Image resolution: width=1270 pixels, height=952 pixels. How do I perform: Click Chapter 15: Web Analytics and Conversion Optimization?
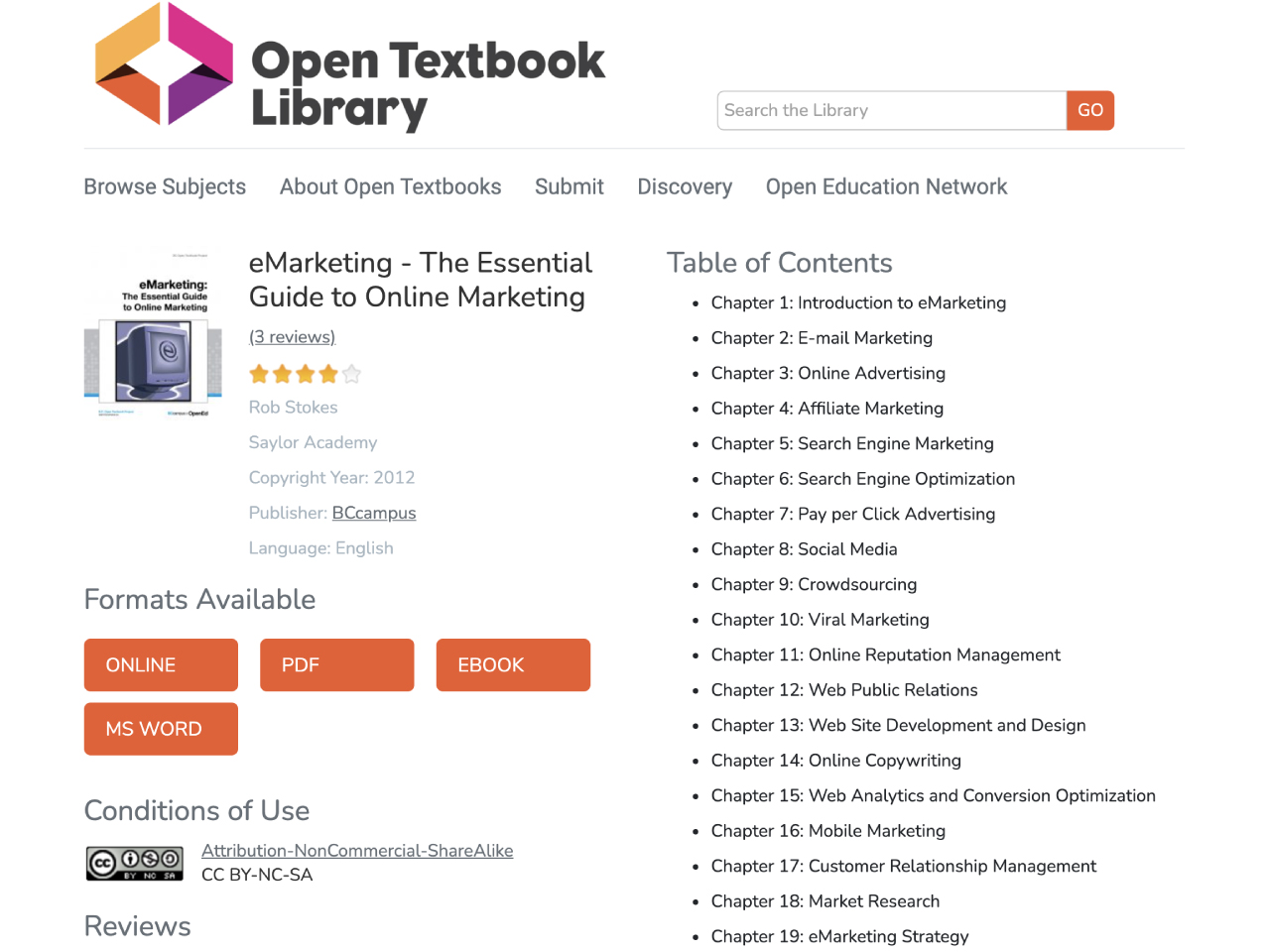coord(934,795)
